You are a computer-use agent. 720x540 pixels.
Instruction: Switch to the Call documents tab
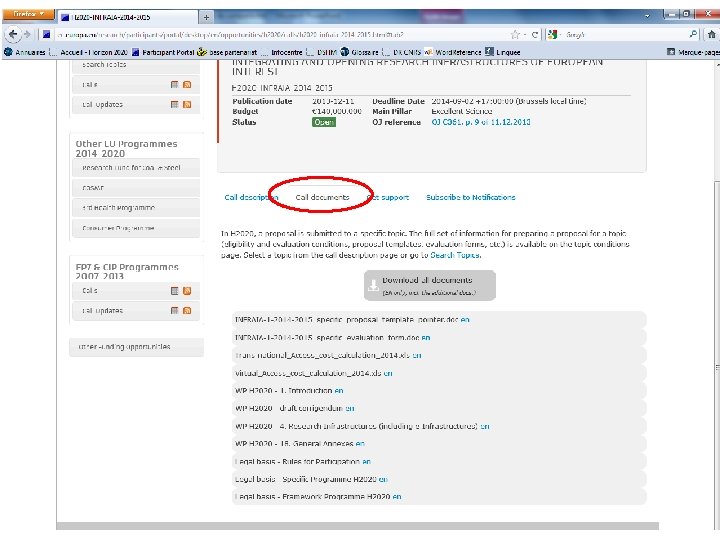tap(322, 197)
